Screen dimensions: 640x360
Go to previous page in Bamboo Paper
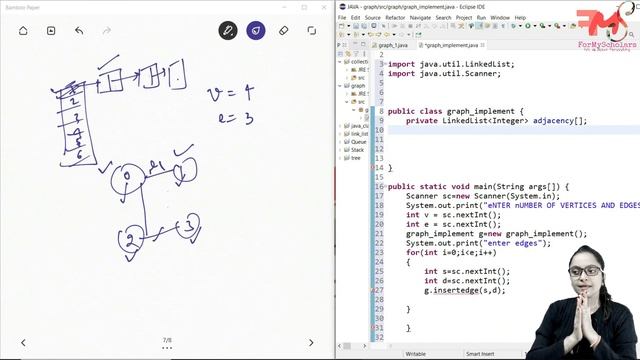click(23, 343)
